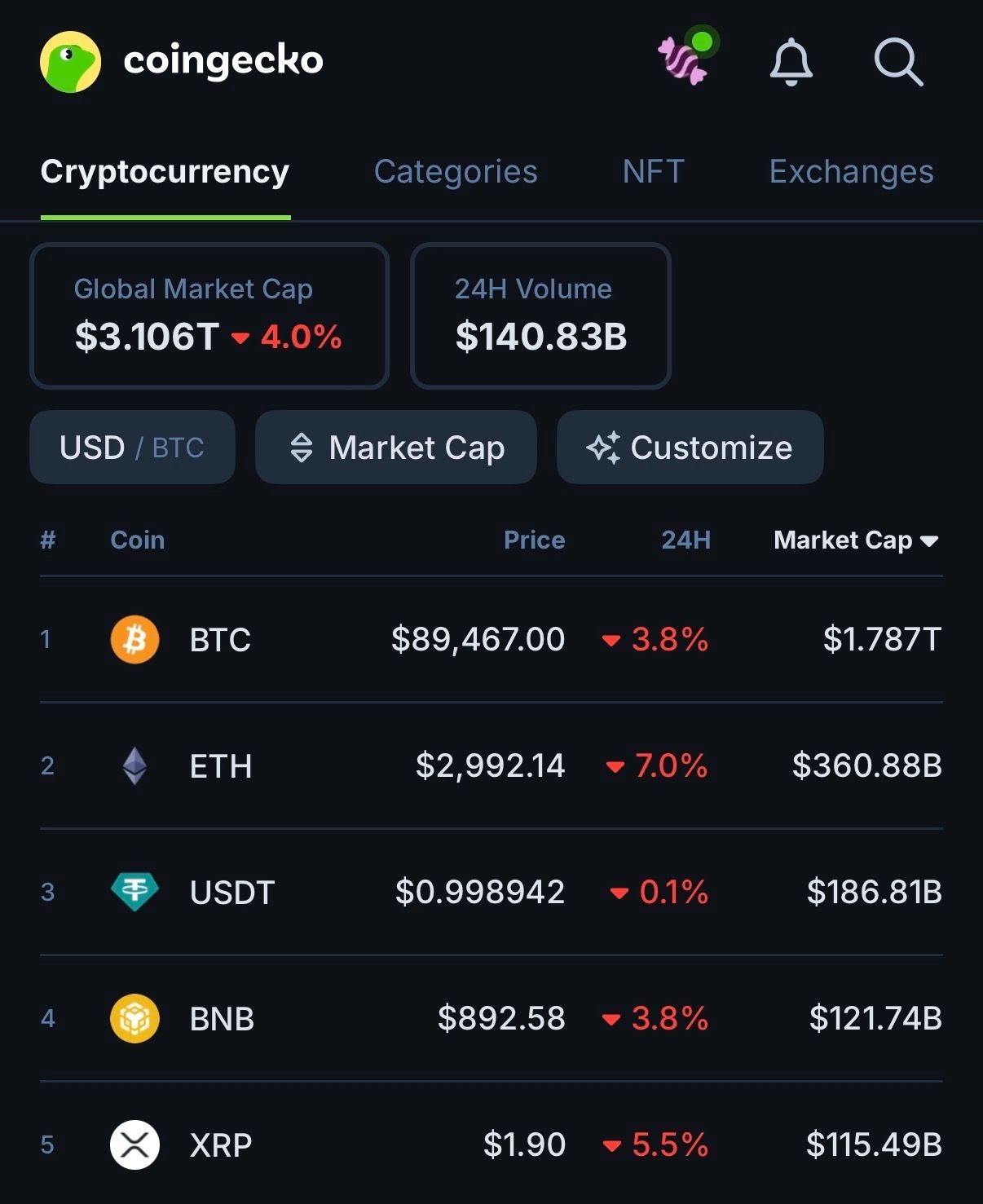
Task: Open the candy rewards icon
Action: 684,60
